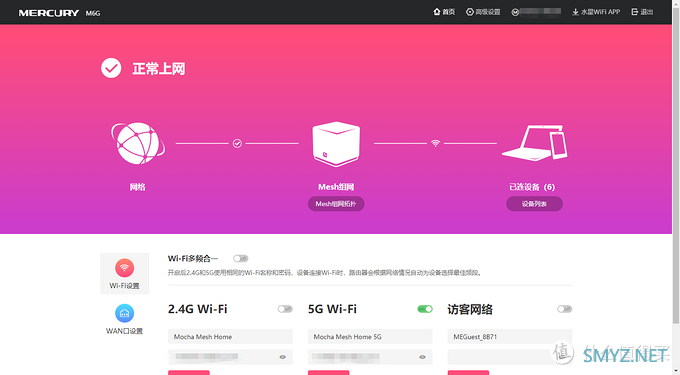Image resolution: width=680 pixels, height=375 pixels.
Task: Download the 水星WiFi APP
Action: pyautogui.click(x=596, y=12)
